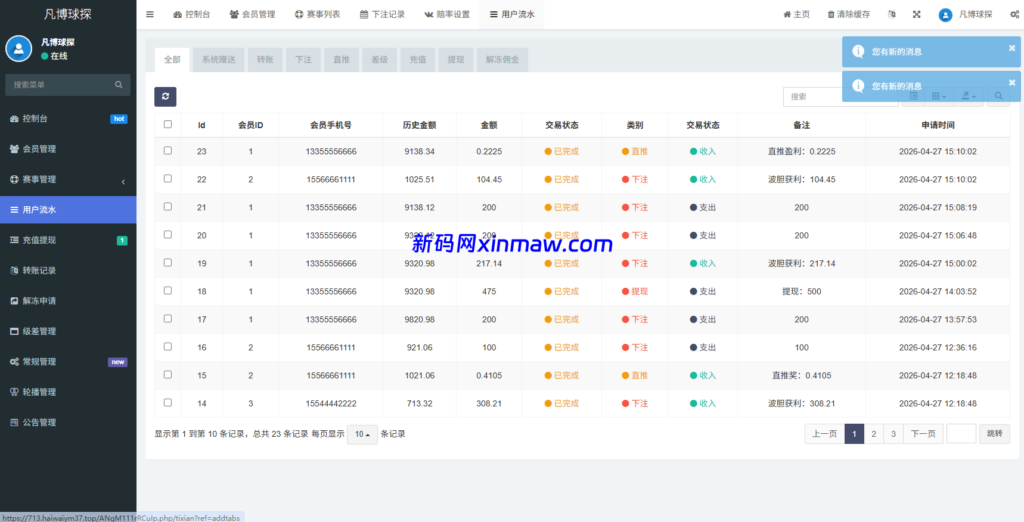This screenshot has width=1024, height=522.
Task: Go to 上一页 in pagination
Action: (x=824, y=434)
